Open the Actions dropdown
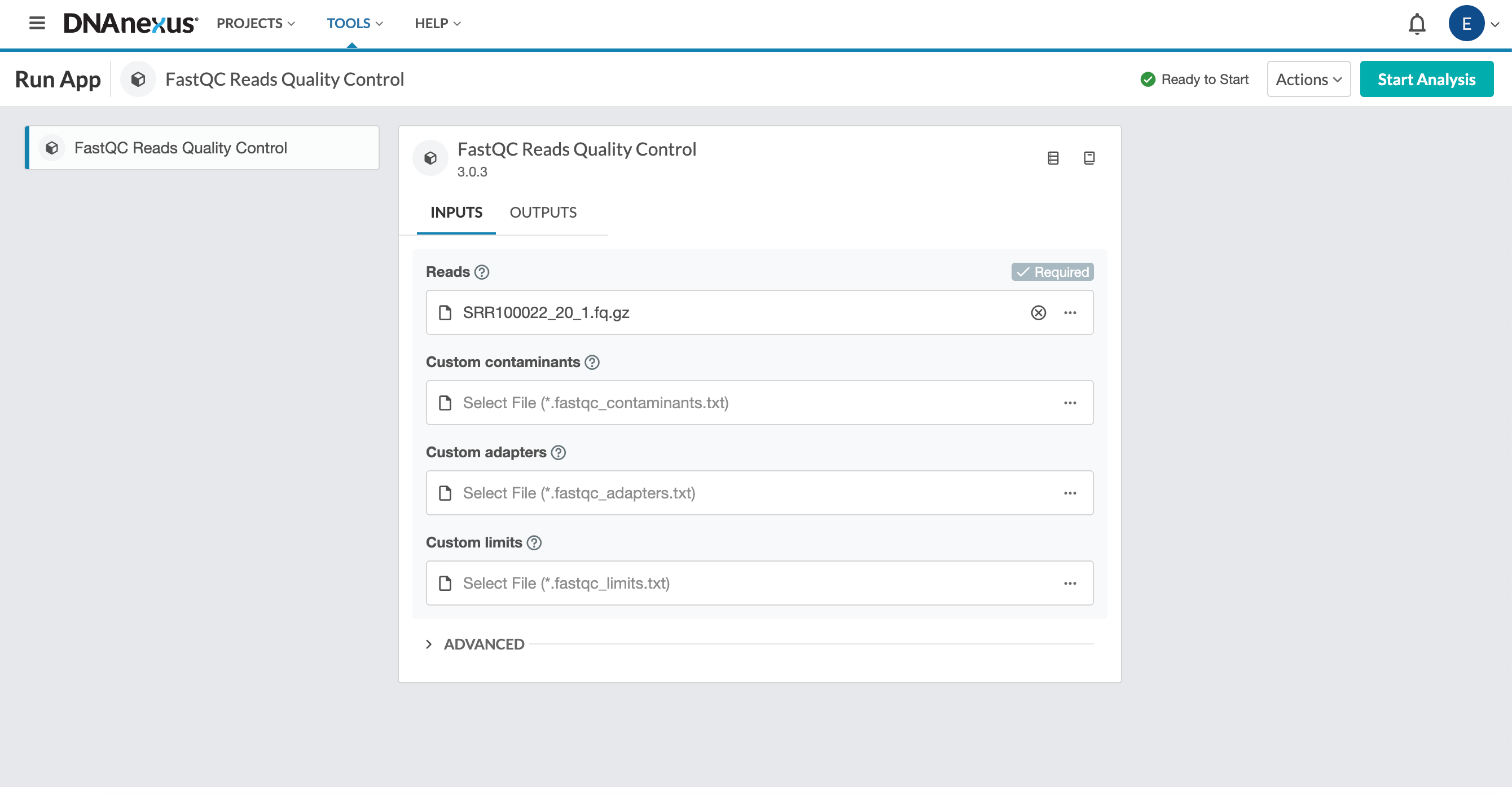Screen dimensions: 1512x795 (x=1308, y=79)
